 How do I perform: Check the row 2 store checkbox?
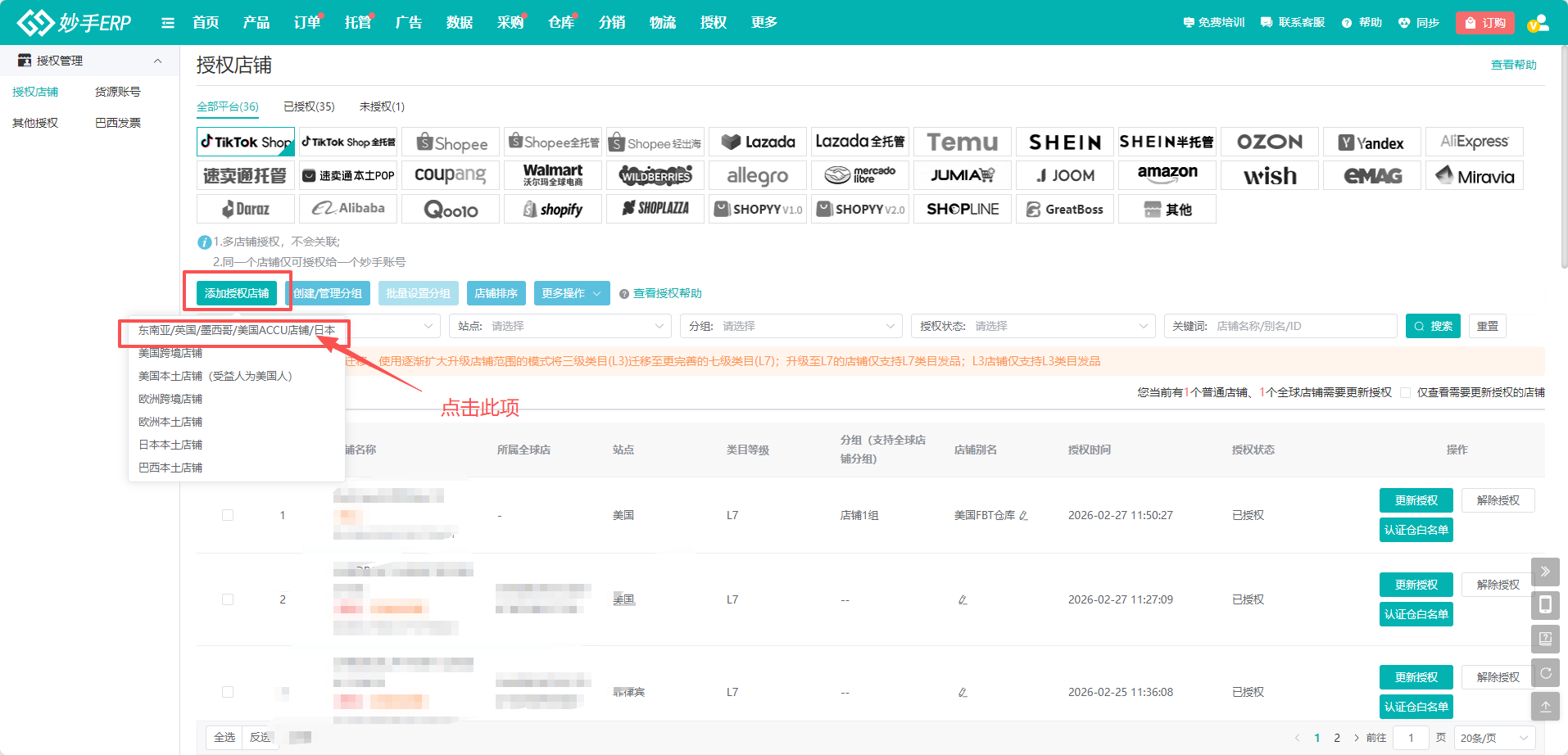tap(228, 599)
